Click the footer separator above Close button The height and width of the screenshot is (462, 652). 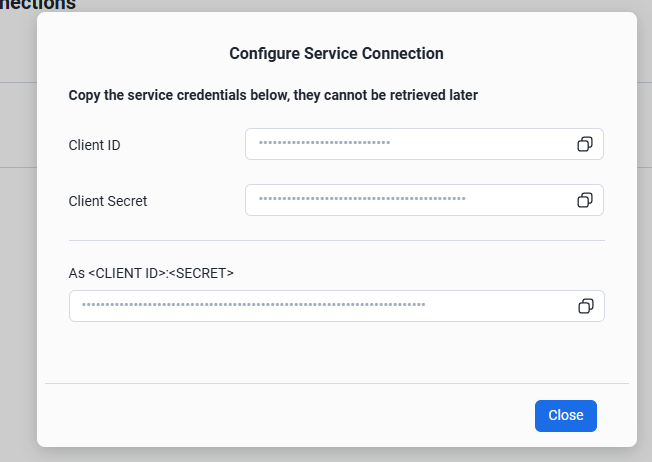pos(336,383)
